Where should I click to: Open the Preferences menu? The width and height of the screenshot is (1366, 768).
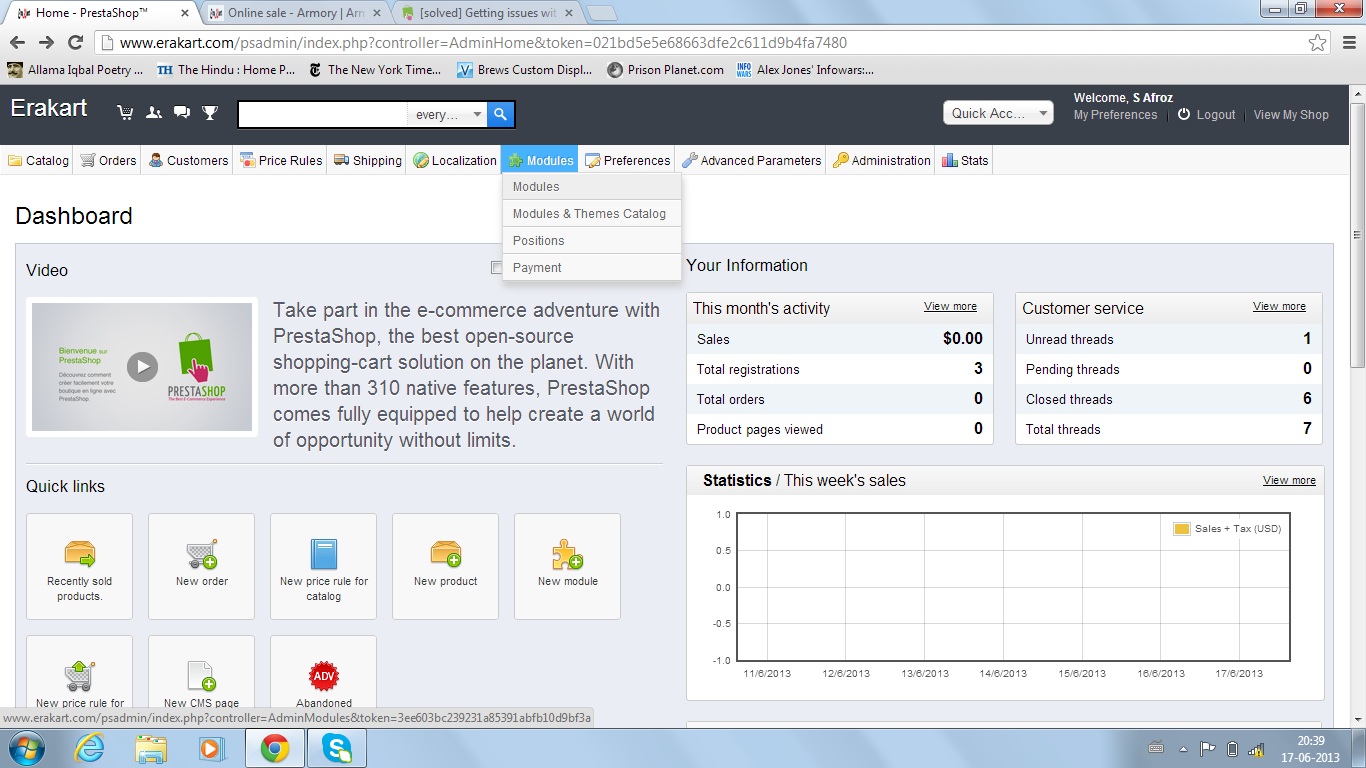tap(628, 160)
